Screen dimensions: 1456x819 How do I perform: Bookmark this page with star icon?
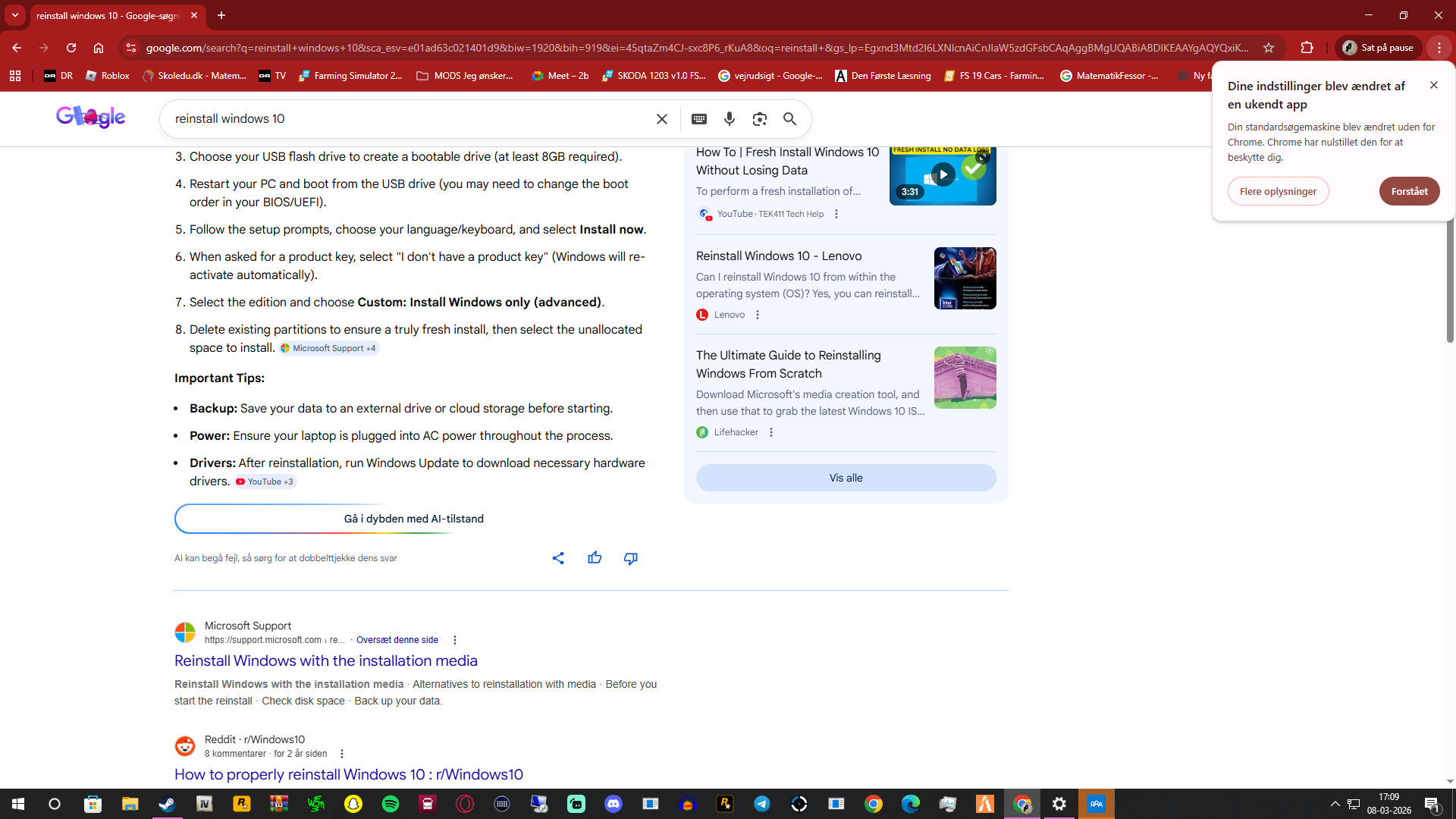(1269, 48)
